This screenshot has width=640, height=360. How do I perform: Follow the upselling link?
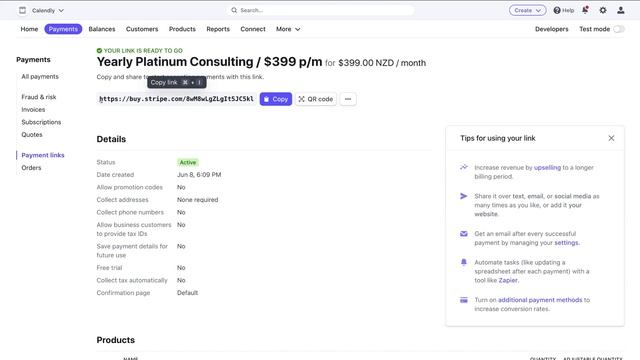(x=547, y=167)
